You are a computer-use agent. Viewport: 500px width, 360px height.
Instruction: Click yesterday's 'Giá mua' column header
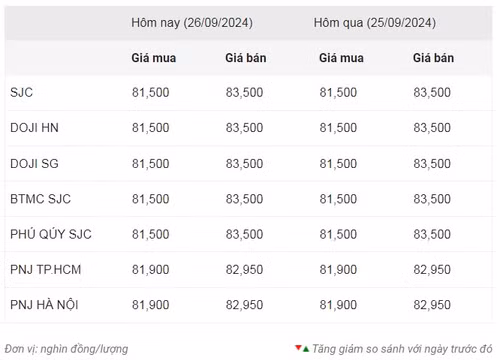click(x=341, y=58)
